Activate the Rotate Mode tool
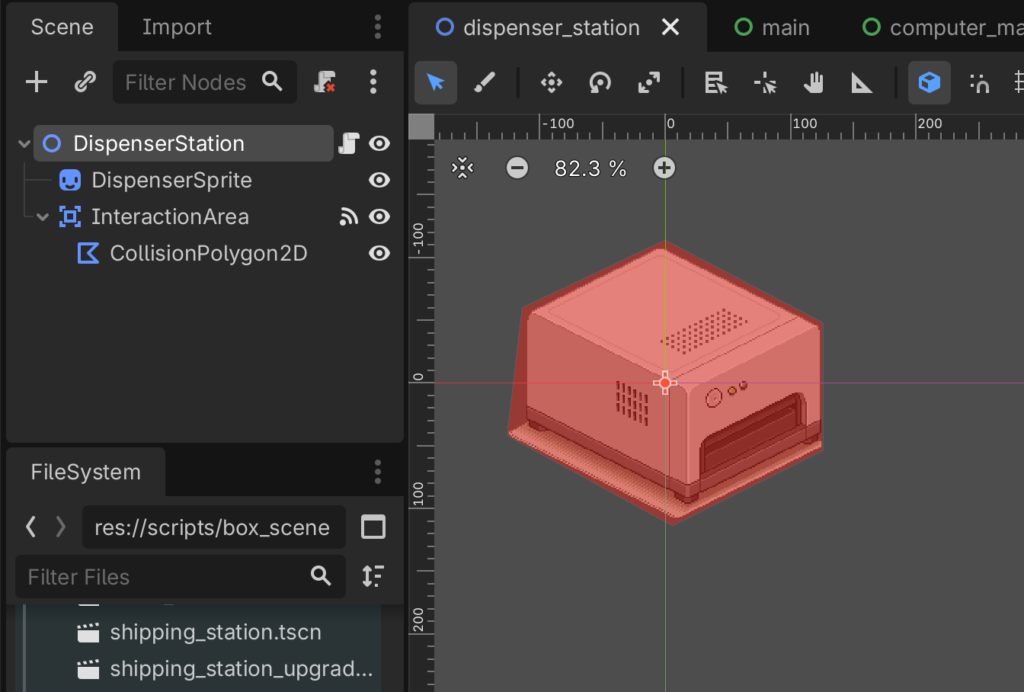The image size is (1024, 692). [x=600, y=83]
